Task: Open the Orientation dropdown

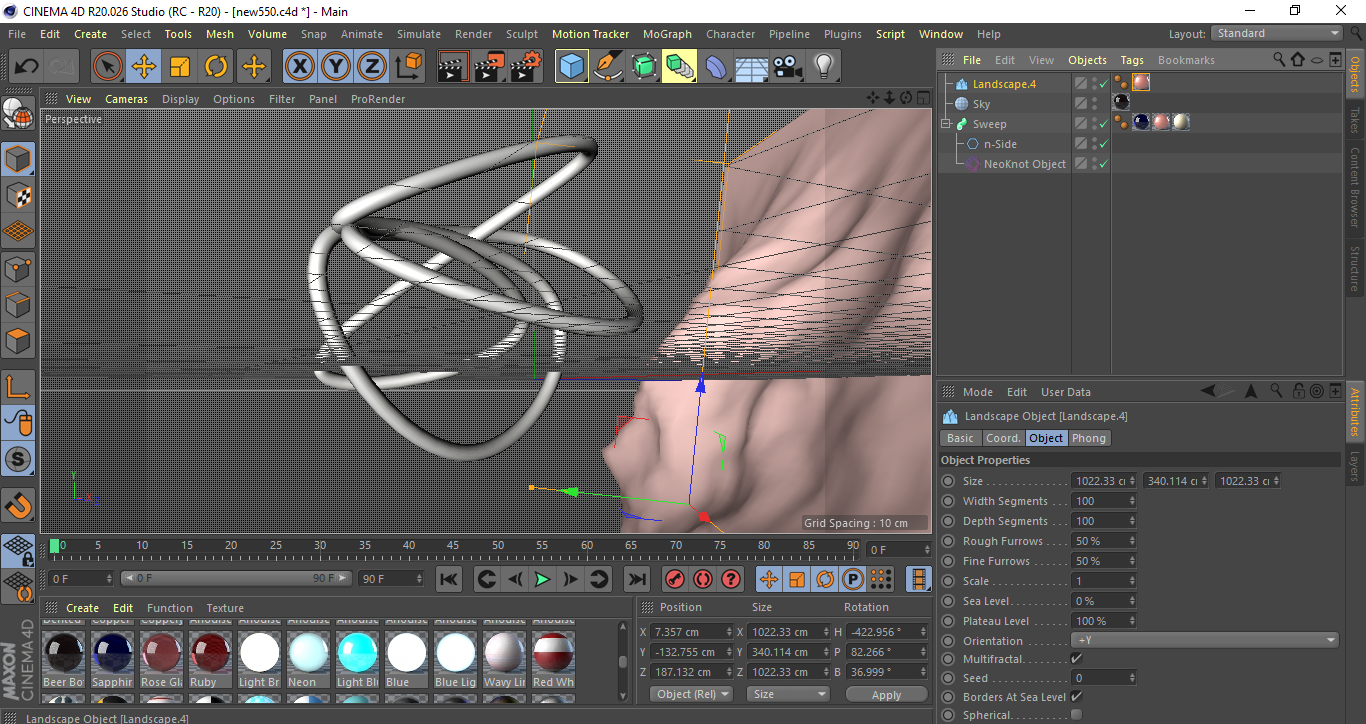Action: [x=1205, y=641]
